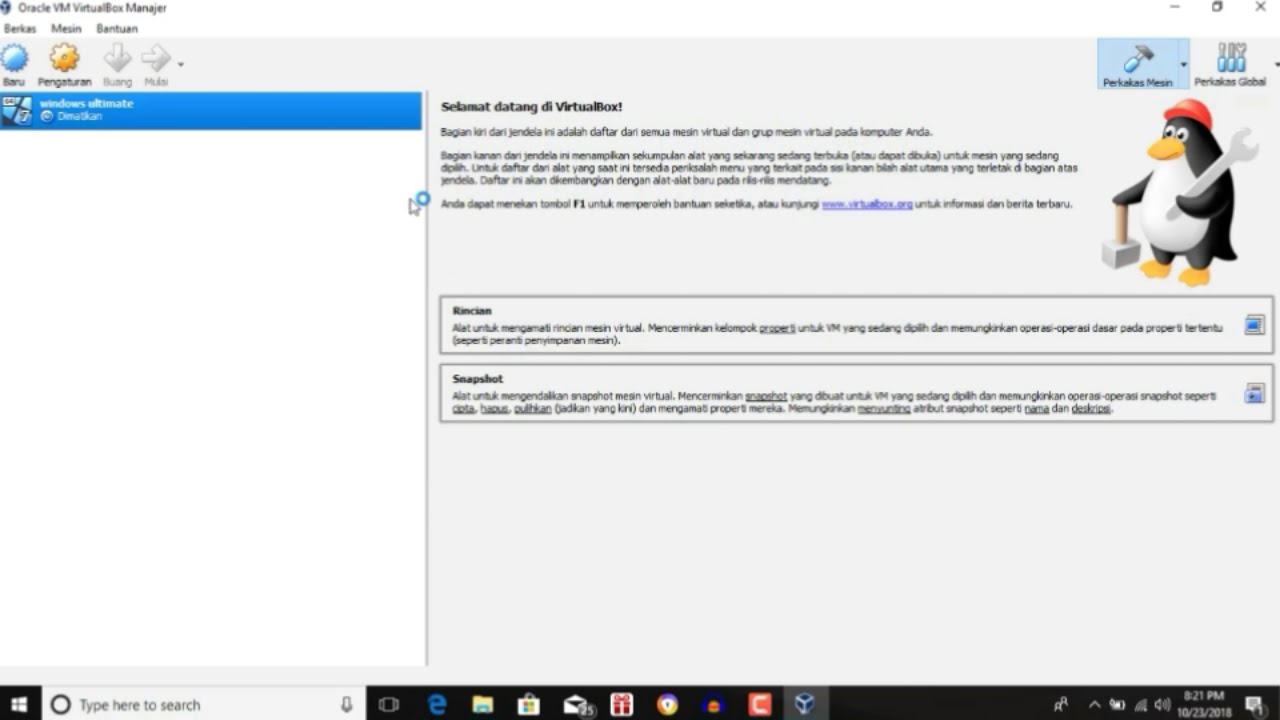The width and height of the screenshot is (1280, 720).
Task: Select the windows ultimate virtual machine
Action: coord(211,110)
